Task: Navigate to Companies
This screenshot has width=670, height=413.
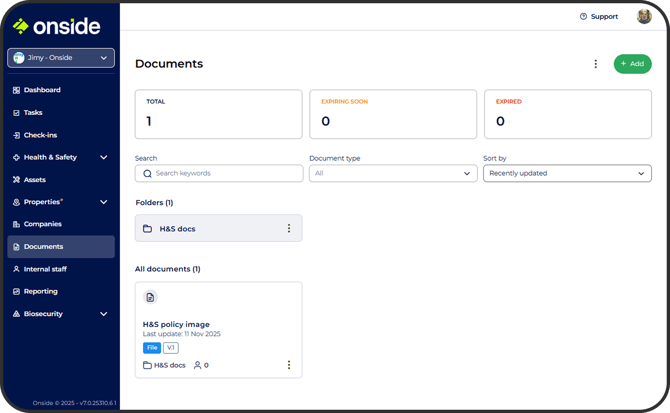Action: pyautogui.click(x=43, y=224)
